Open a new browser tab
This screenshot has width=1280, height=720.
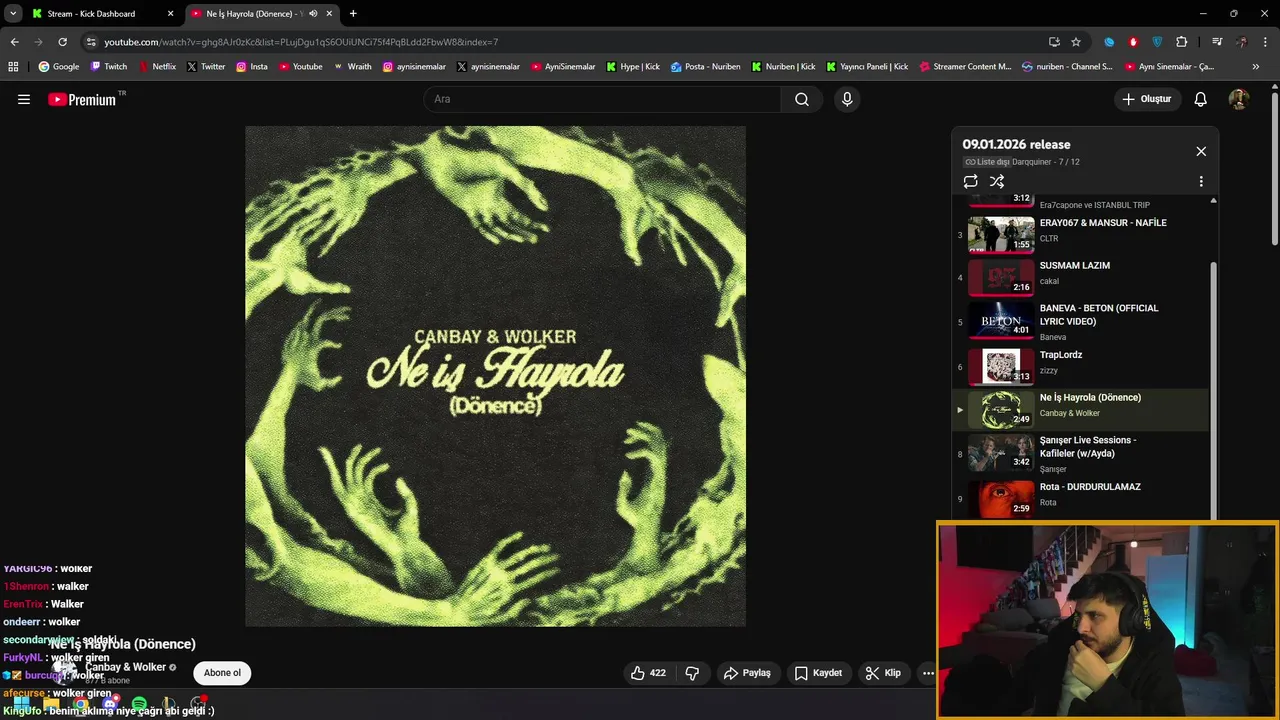point(353,14)
